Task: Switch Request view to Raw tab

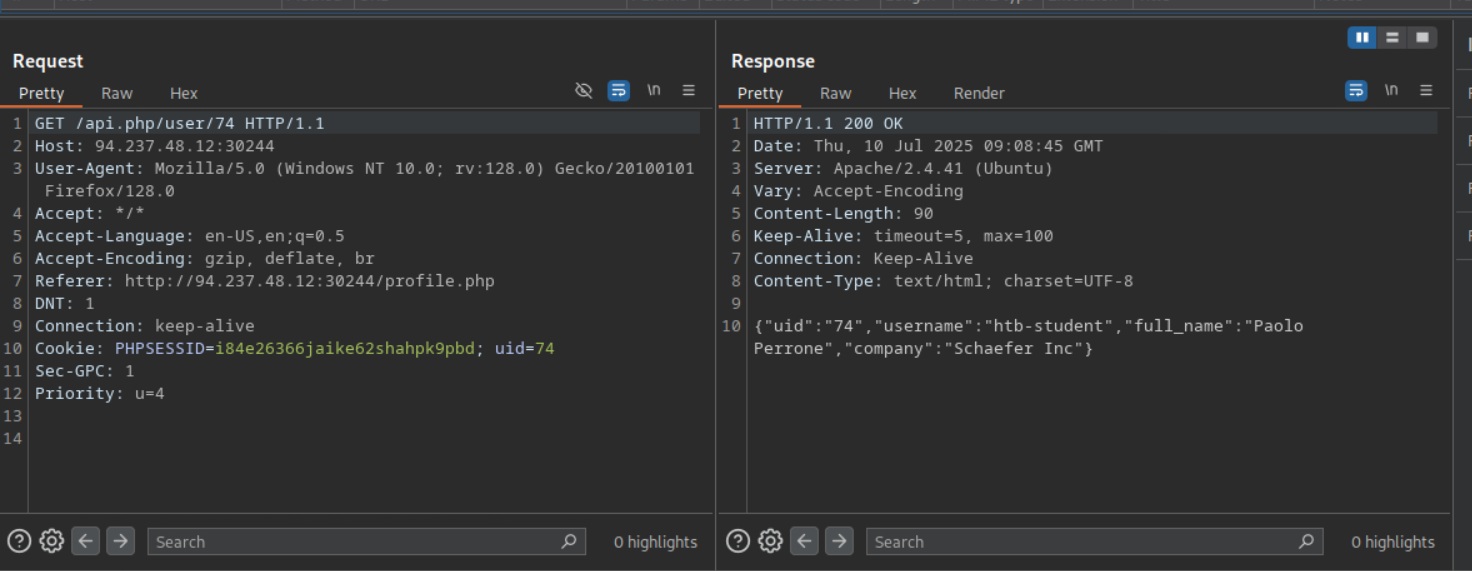Action: click(116, 93)
